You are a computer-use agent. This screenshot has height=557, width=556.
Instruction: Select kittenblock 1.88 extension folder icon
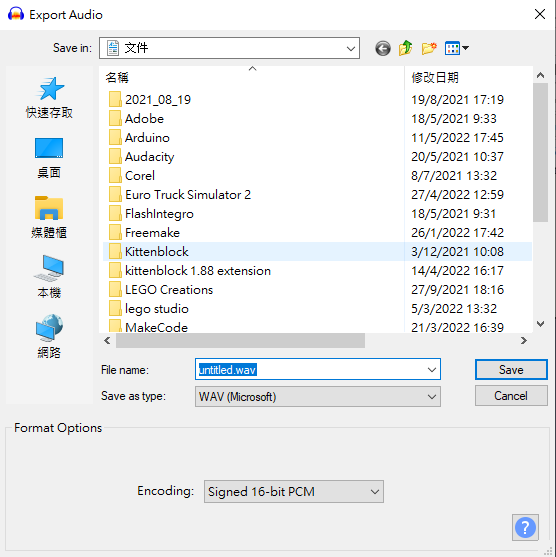(x=115, y=270)
